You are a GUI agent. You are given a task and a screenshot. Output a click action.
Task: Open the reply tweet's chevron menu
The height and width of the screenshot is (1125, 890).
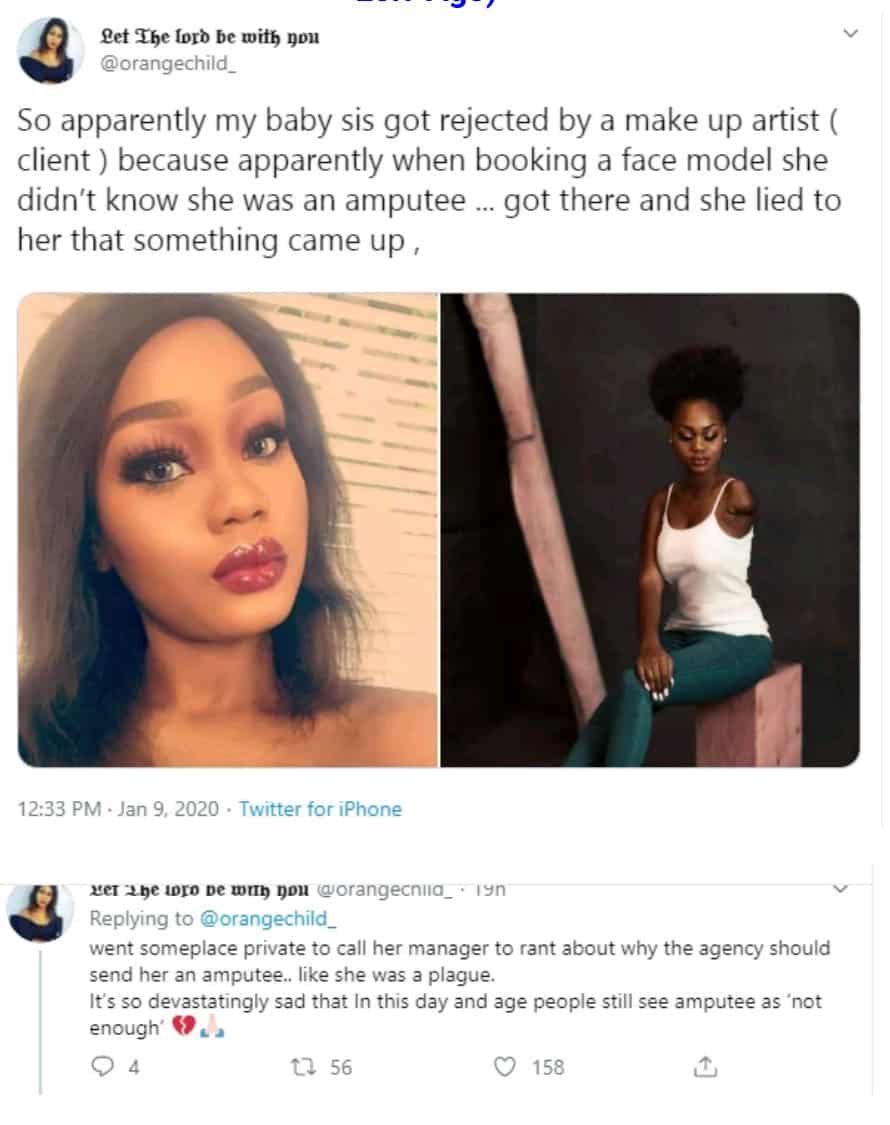tap(839, 888)
